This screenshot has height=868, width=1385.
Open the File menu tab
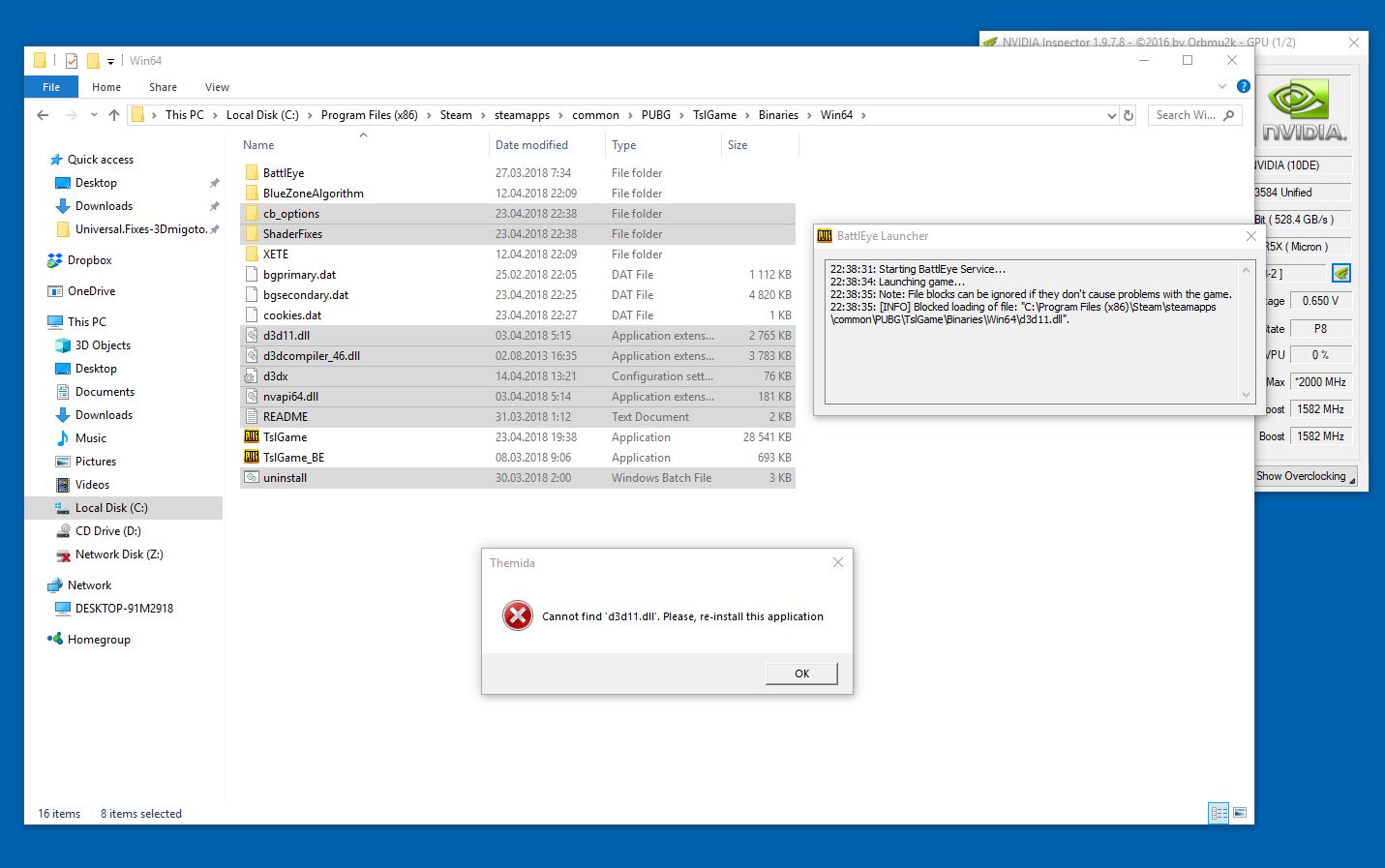coord(51,87)
